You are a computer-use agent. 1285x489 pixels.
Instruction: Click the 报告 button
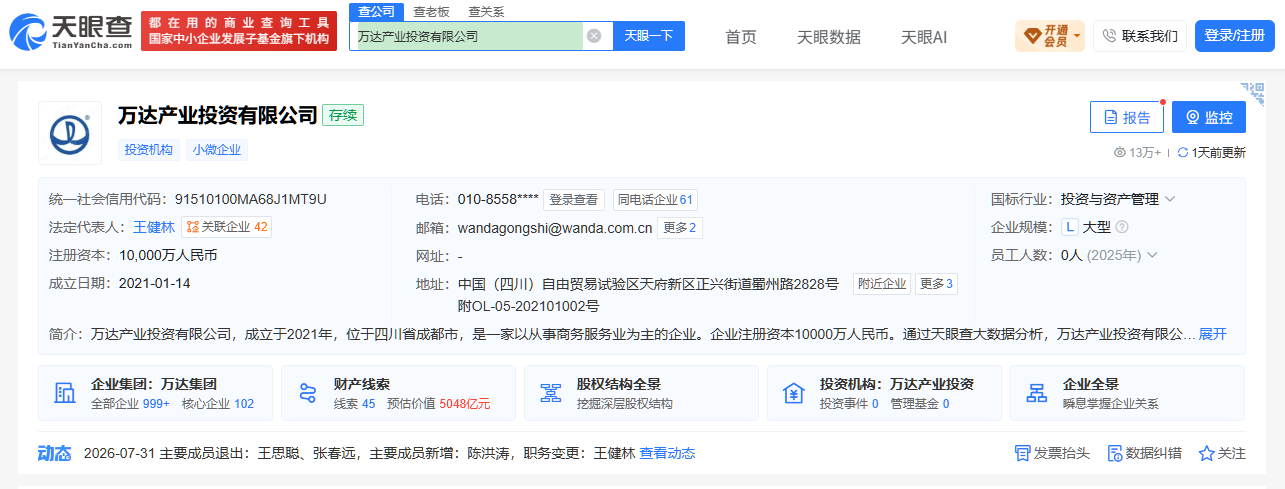pyautogui.click(x=1127, y=117)
